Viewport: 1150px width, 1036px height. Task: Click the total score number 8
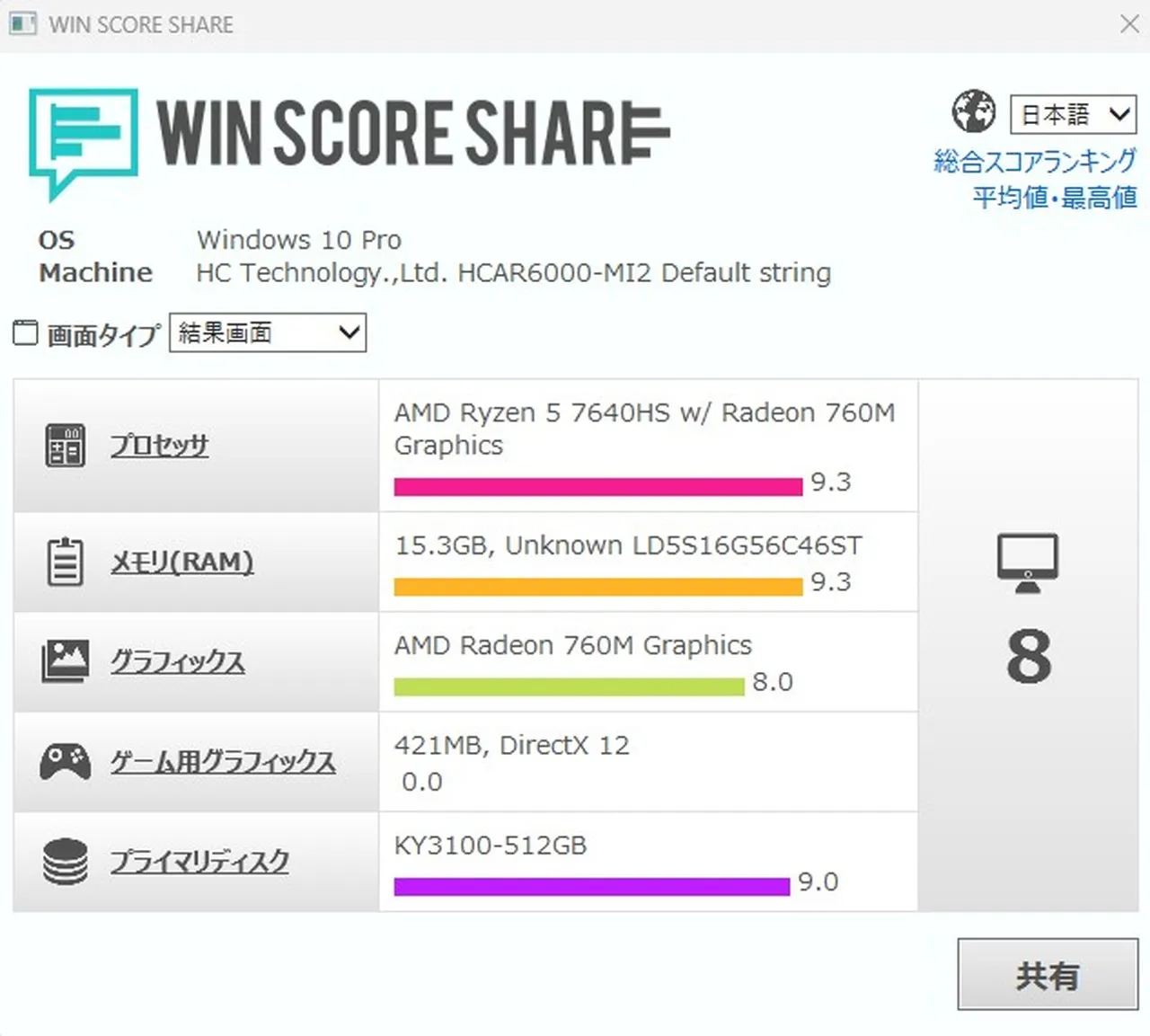click(1029, 657)
